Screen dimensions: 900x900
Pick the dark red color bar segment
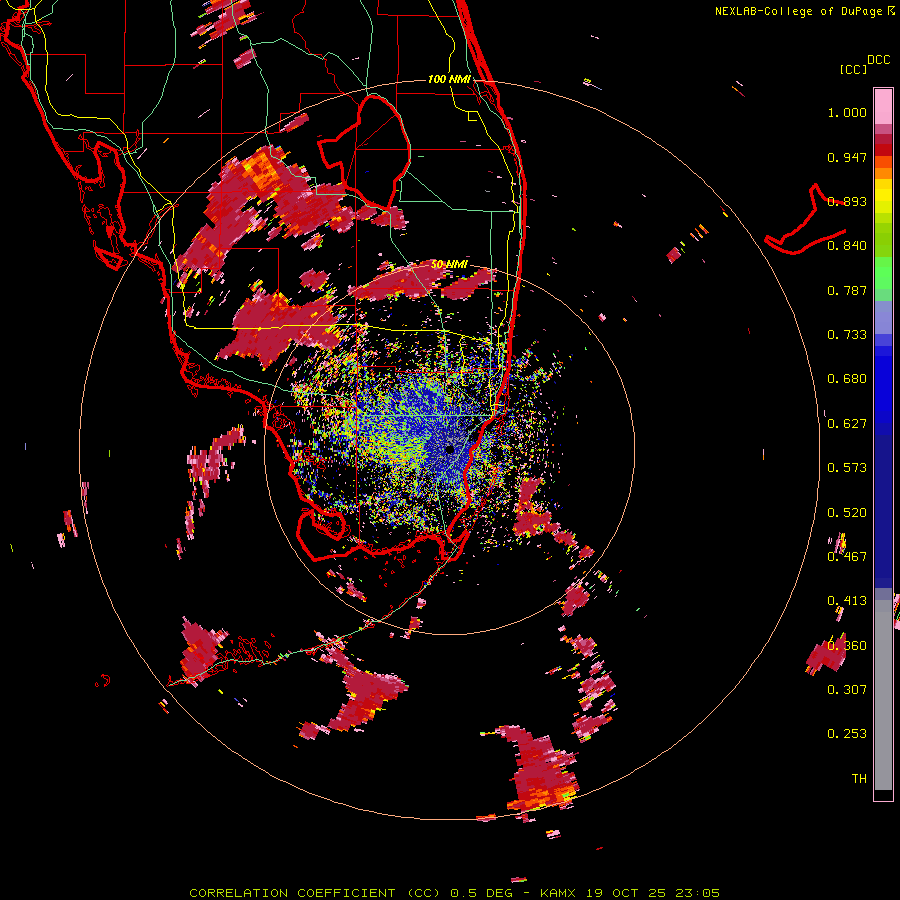[883, 149]
